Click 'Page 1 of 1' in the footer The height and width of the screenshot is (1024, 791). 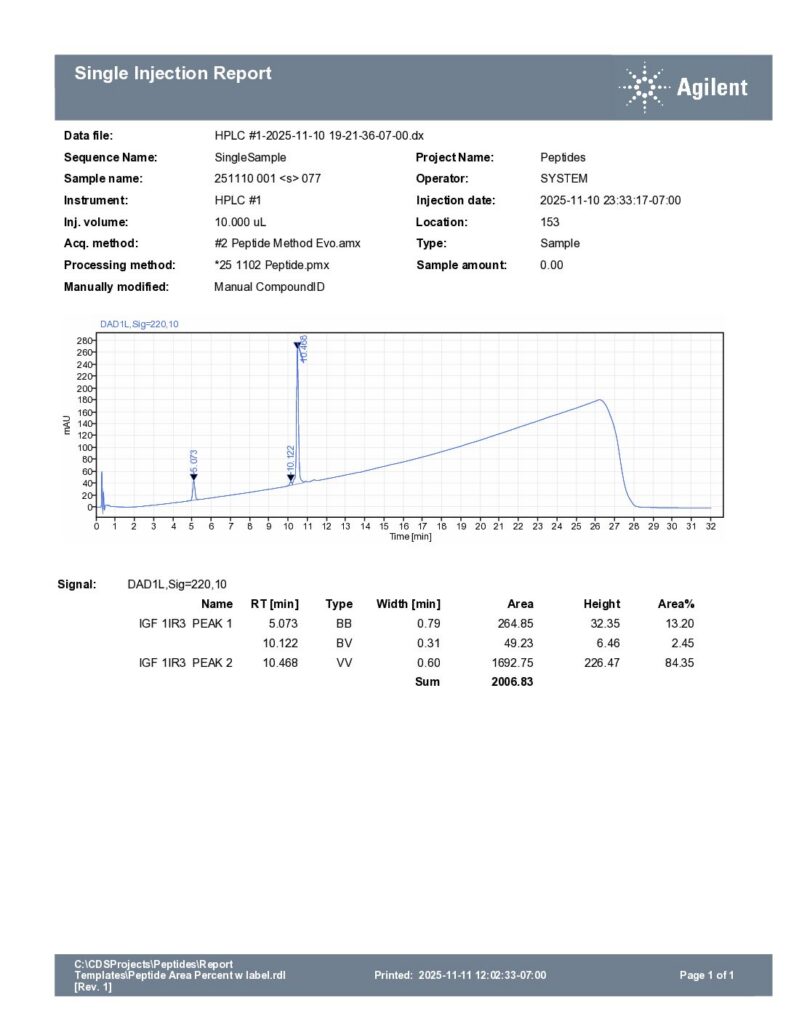pyautogui.click(x=707, y=976)
